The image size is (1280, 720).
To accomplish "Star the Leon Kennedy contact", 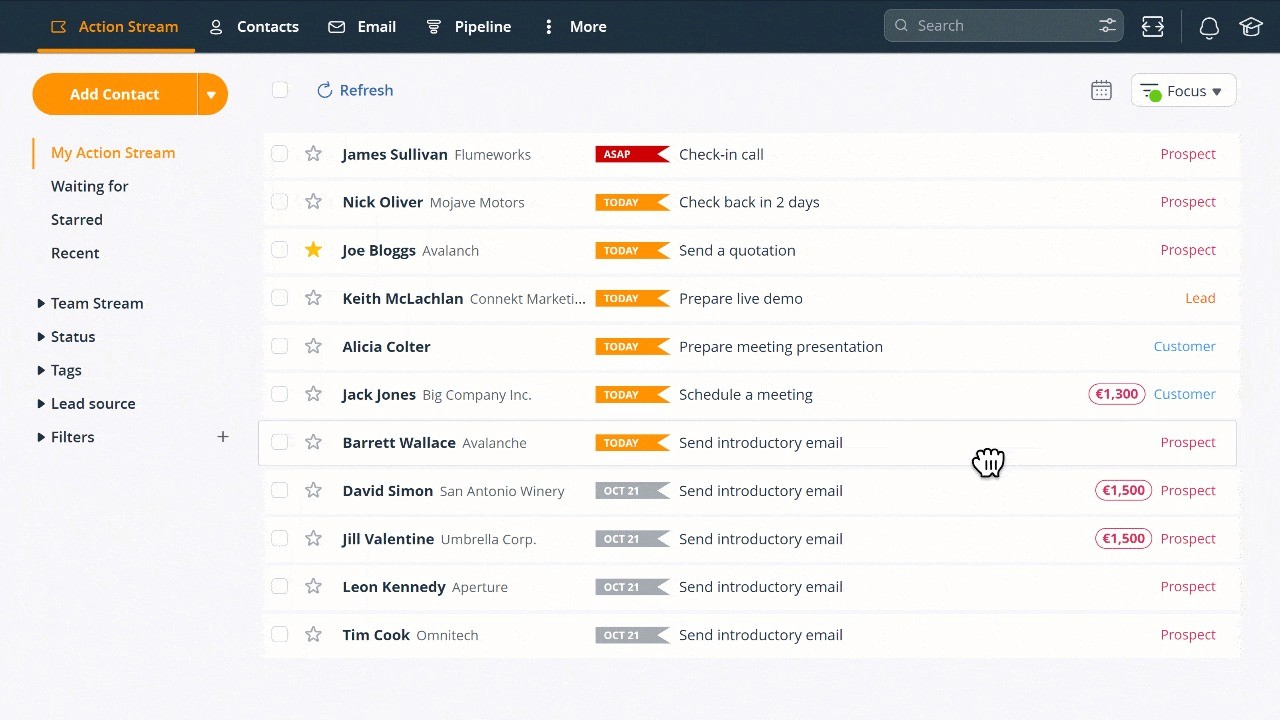I will tap(313, 586).
